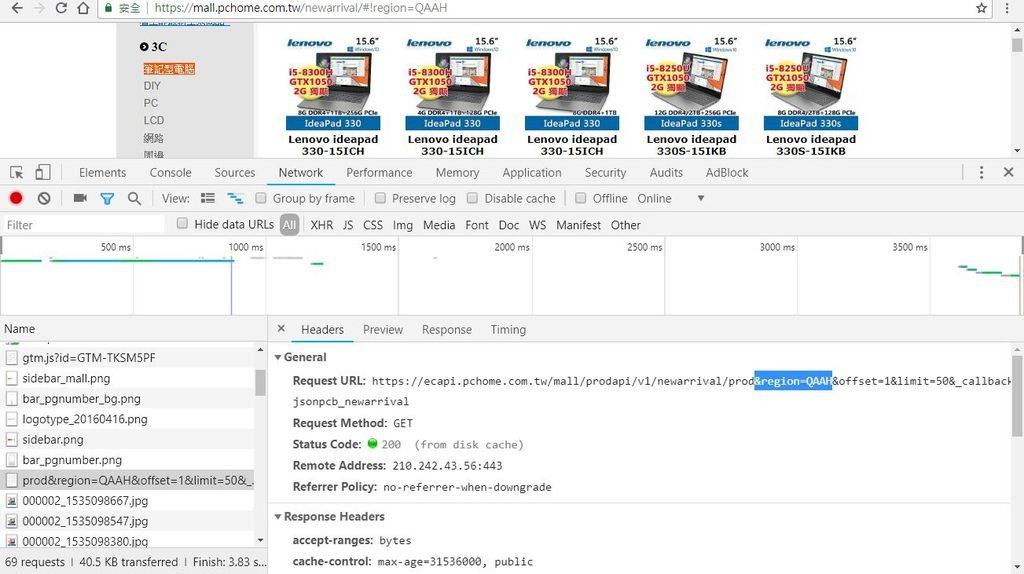The height and width of the screenshot is (574, 1024).
Task: Enable Group by frame checkbox
Action: (x=261, y=198)
